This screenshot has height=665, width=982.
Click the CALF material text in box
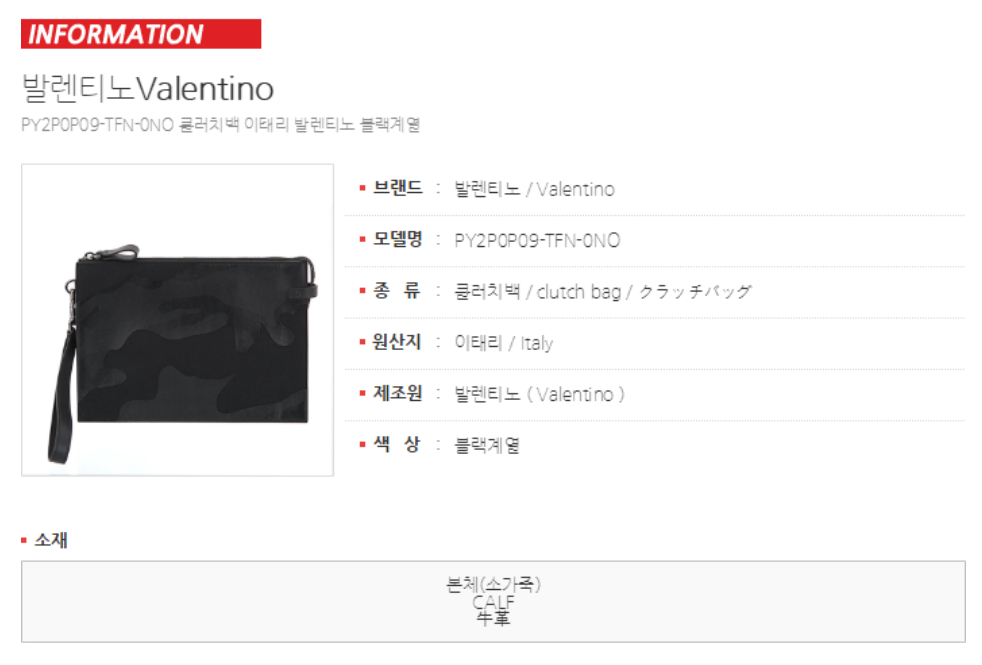coord(494,602)
